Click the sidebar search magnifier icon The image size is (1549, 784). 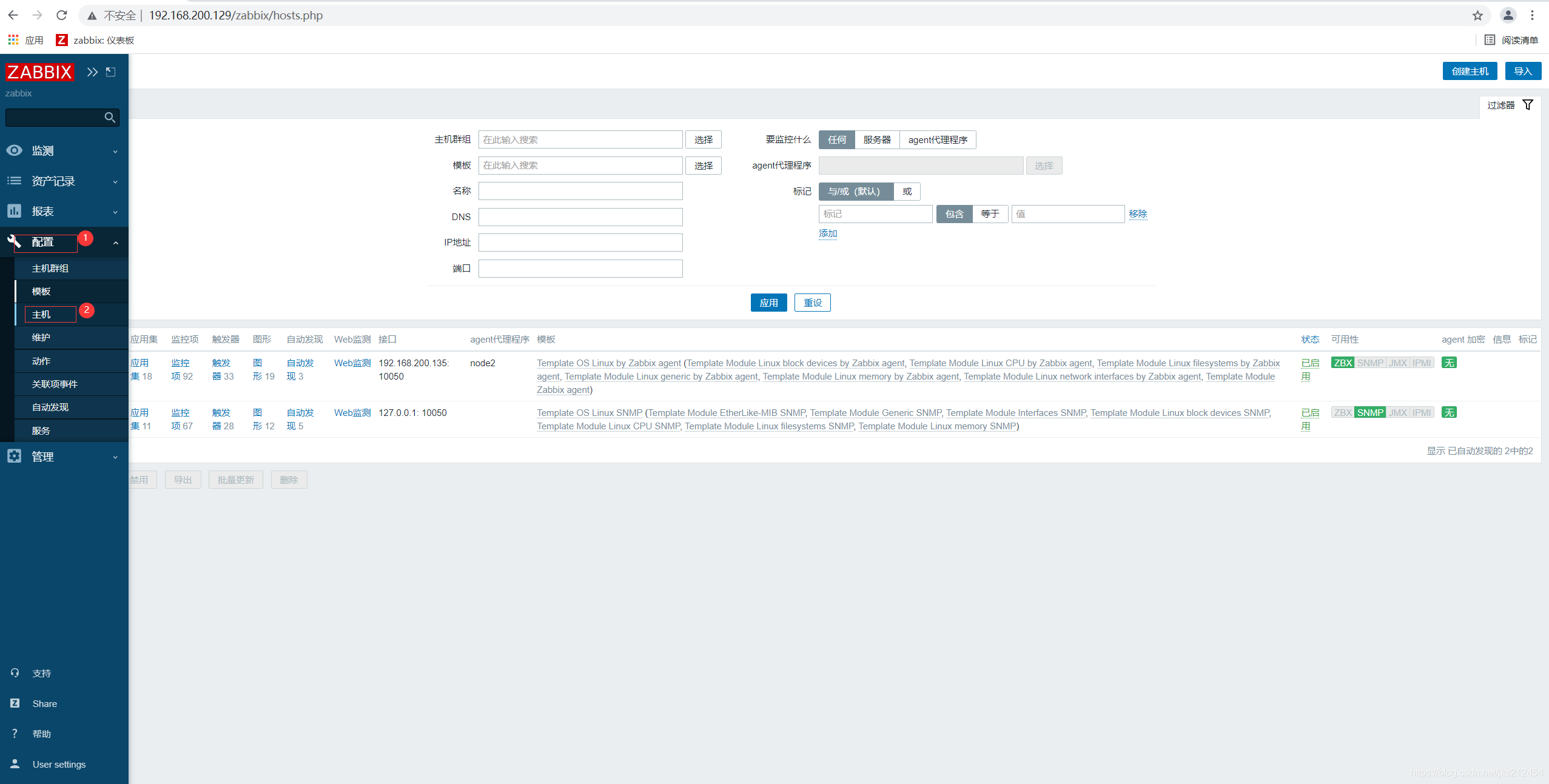[110, 118]
